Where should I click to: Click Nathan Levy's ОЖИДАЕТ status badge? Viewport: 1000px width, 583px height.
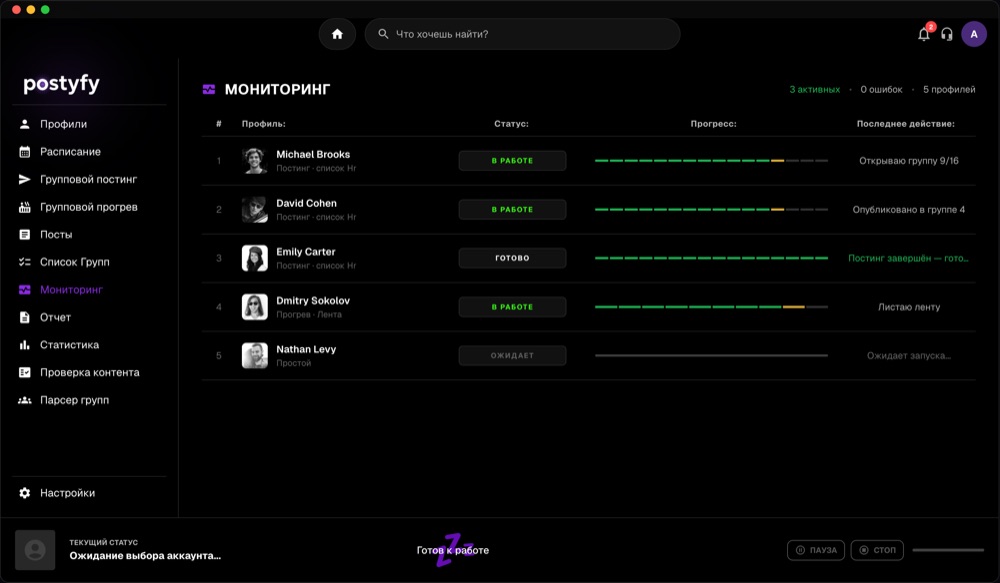pos(512,355)
